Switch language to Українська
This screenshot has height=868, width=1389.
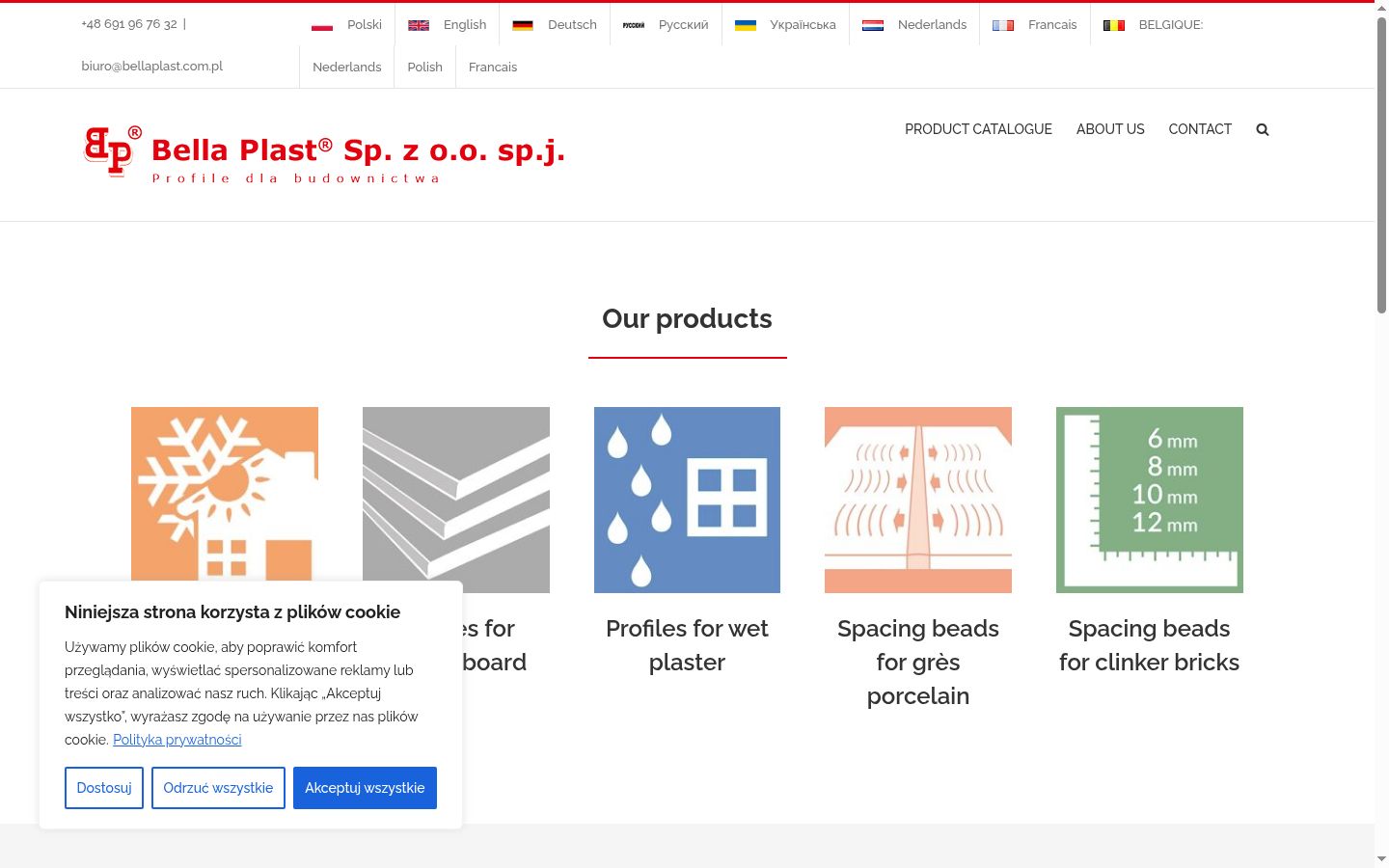(x=803, y=25)
